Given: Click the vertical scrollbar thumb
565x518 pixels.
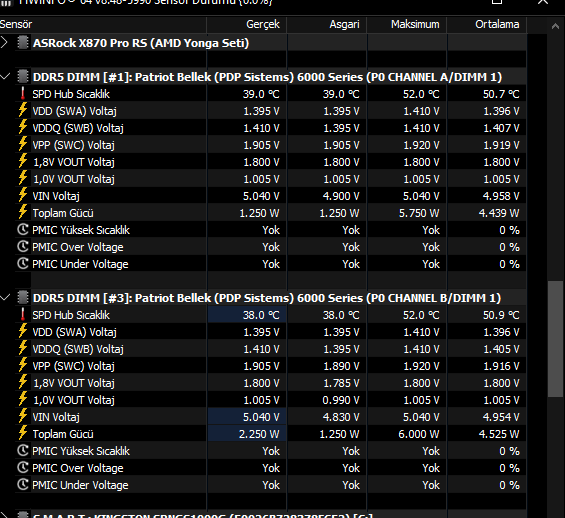Looking at the screenshot, I should tap(555, 339).
